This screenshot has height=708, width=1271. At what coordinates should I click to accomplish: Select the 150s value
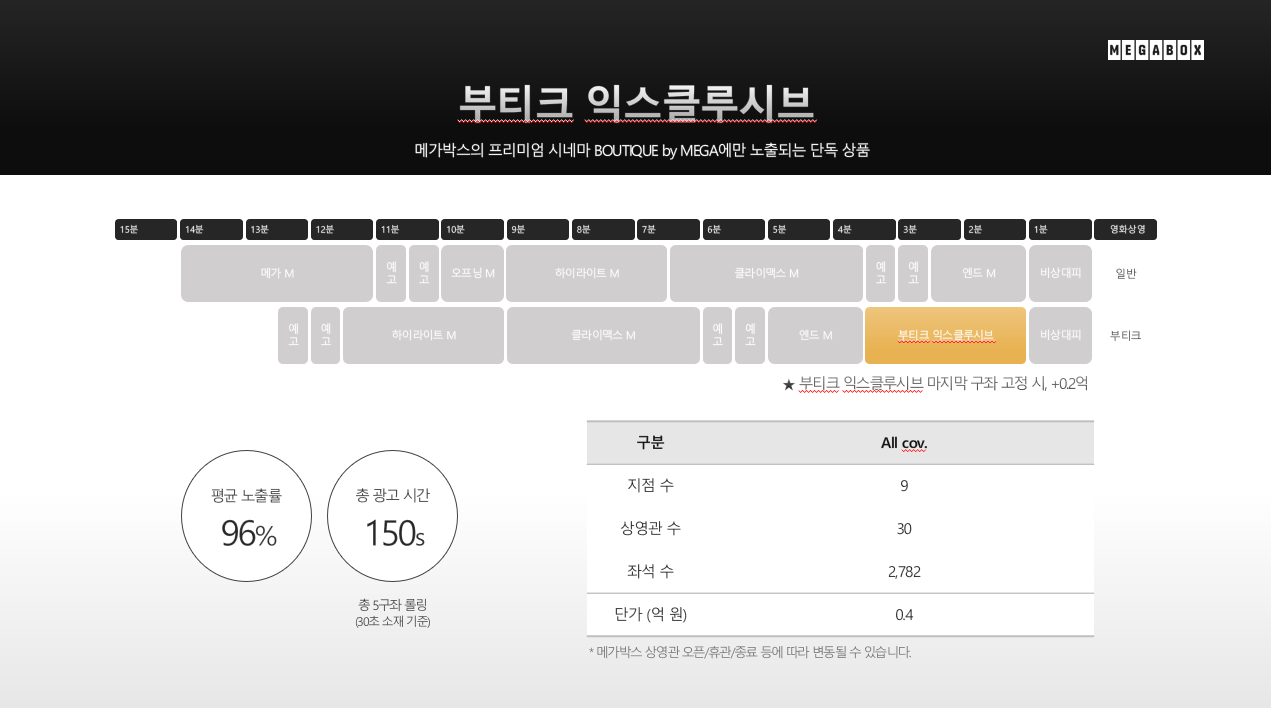click(394, 533)
